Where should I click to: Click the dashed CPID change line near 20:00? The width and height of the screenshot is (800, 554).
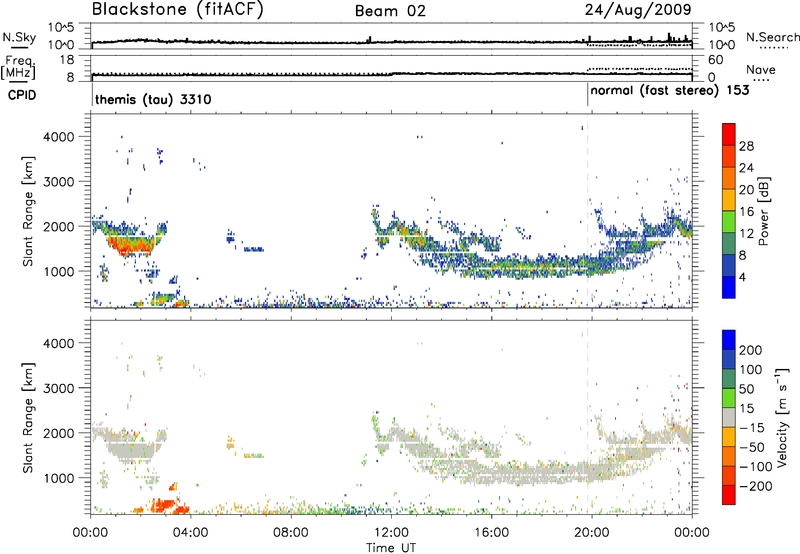coord(587,211)
